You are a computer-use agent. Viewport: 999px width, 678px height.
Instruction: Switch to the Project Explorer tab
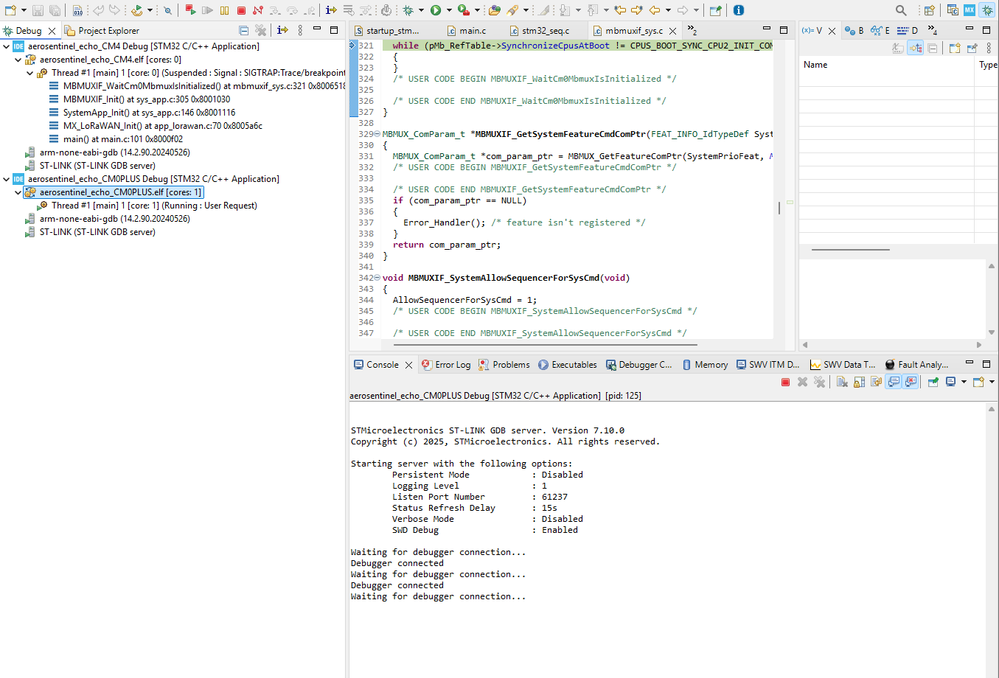[107, 31]
